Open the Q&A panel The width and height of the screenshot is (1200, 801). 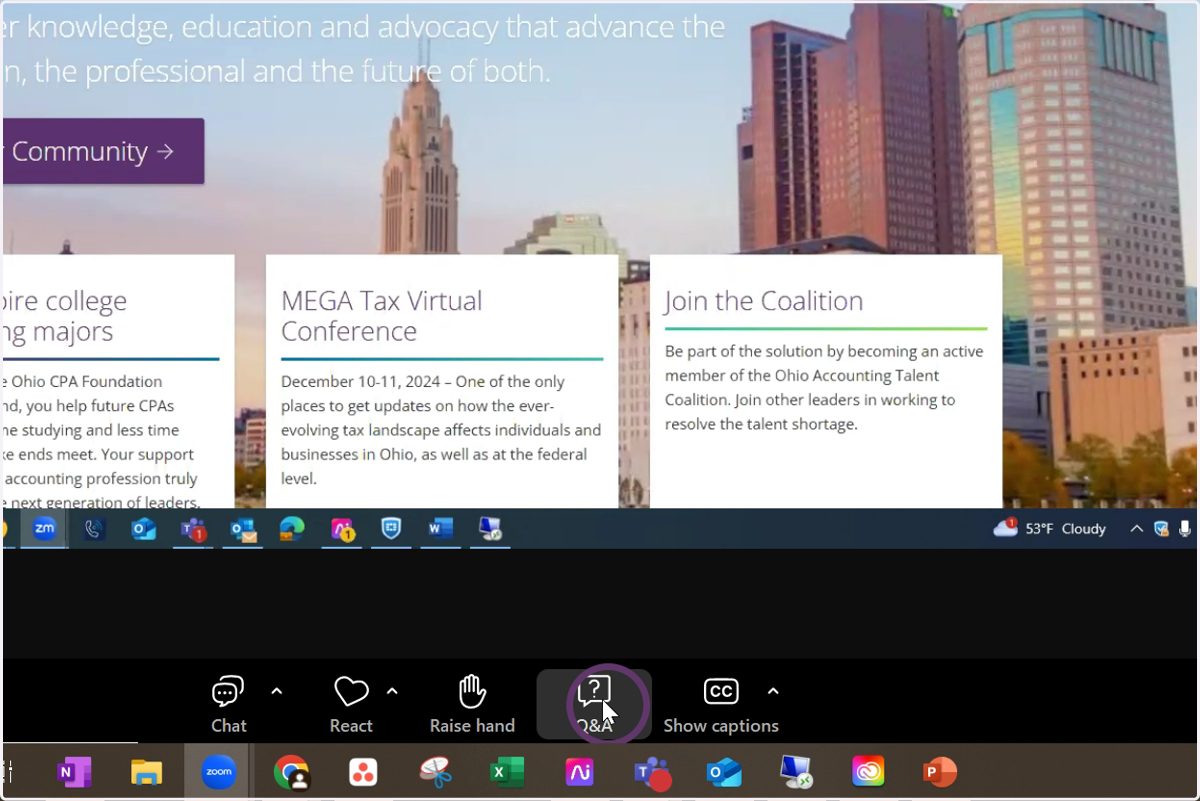tap(594, 704)
